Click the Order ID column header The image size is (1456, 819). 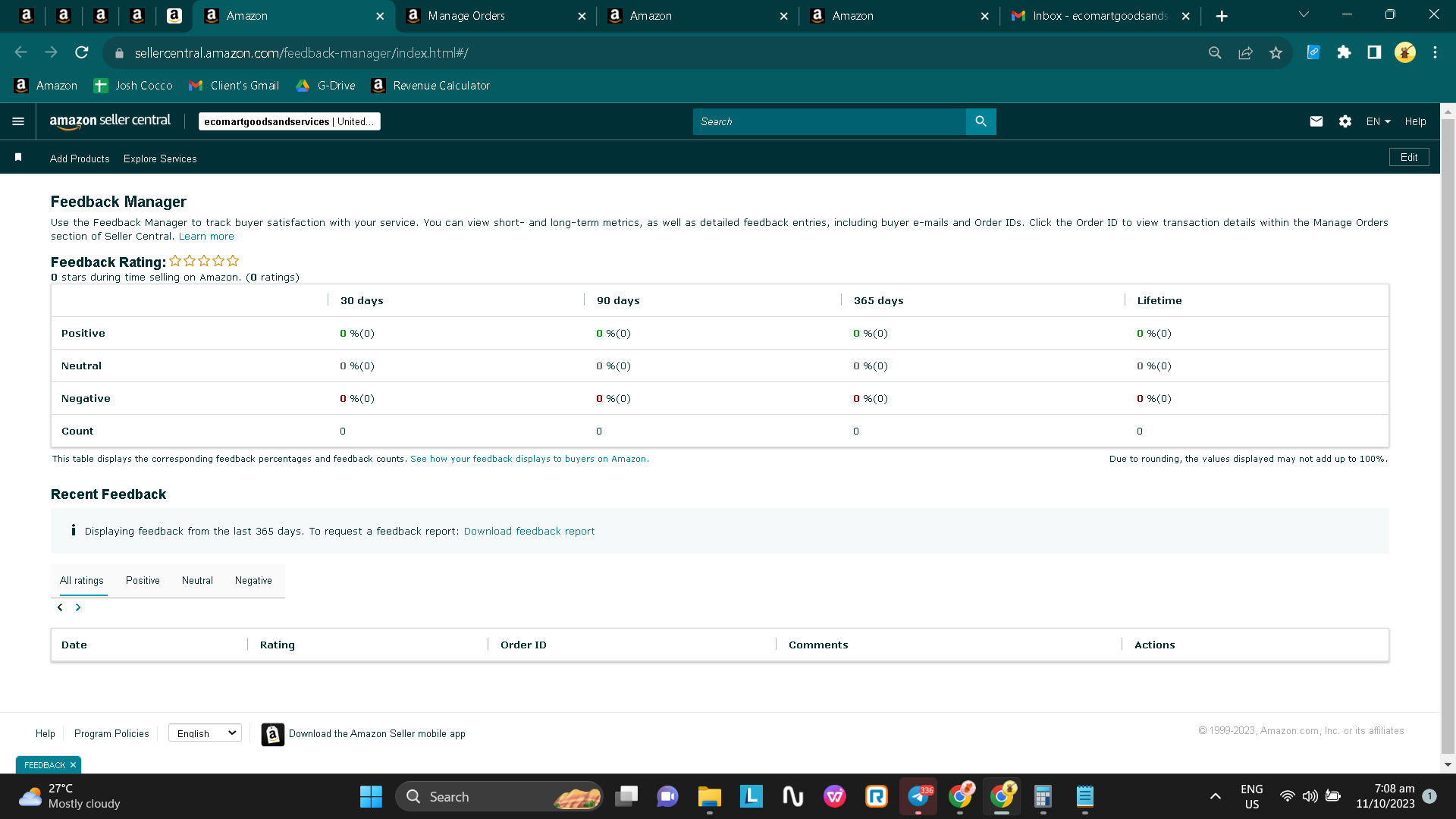pos(523,645)
